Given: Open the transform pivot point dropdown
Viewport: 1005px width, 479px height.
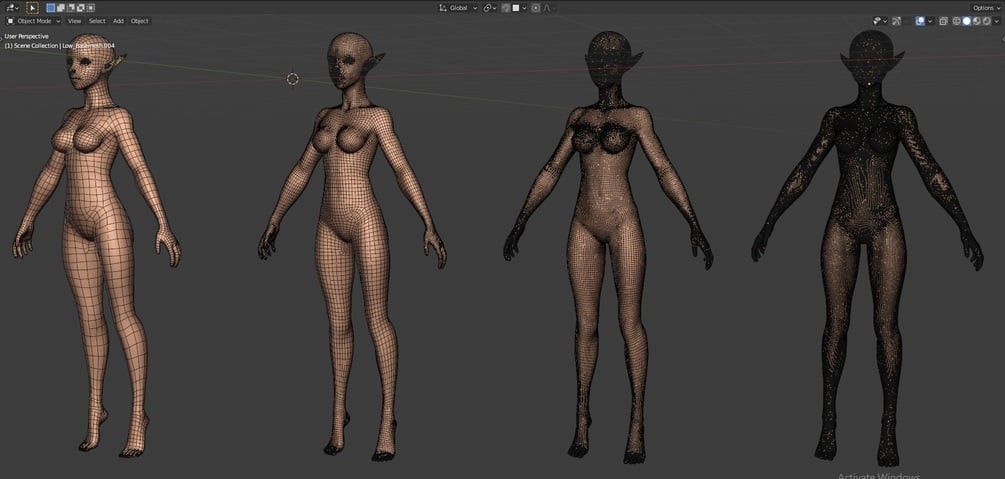Looking at the screenshot, I should [490, 8].
